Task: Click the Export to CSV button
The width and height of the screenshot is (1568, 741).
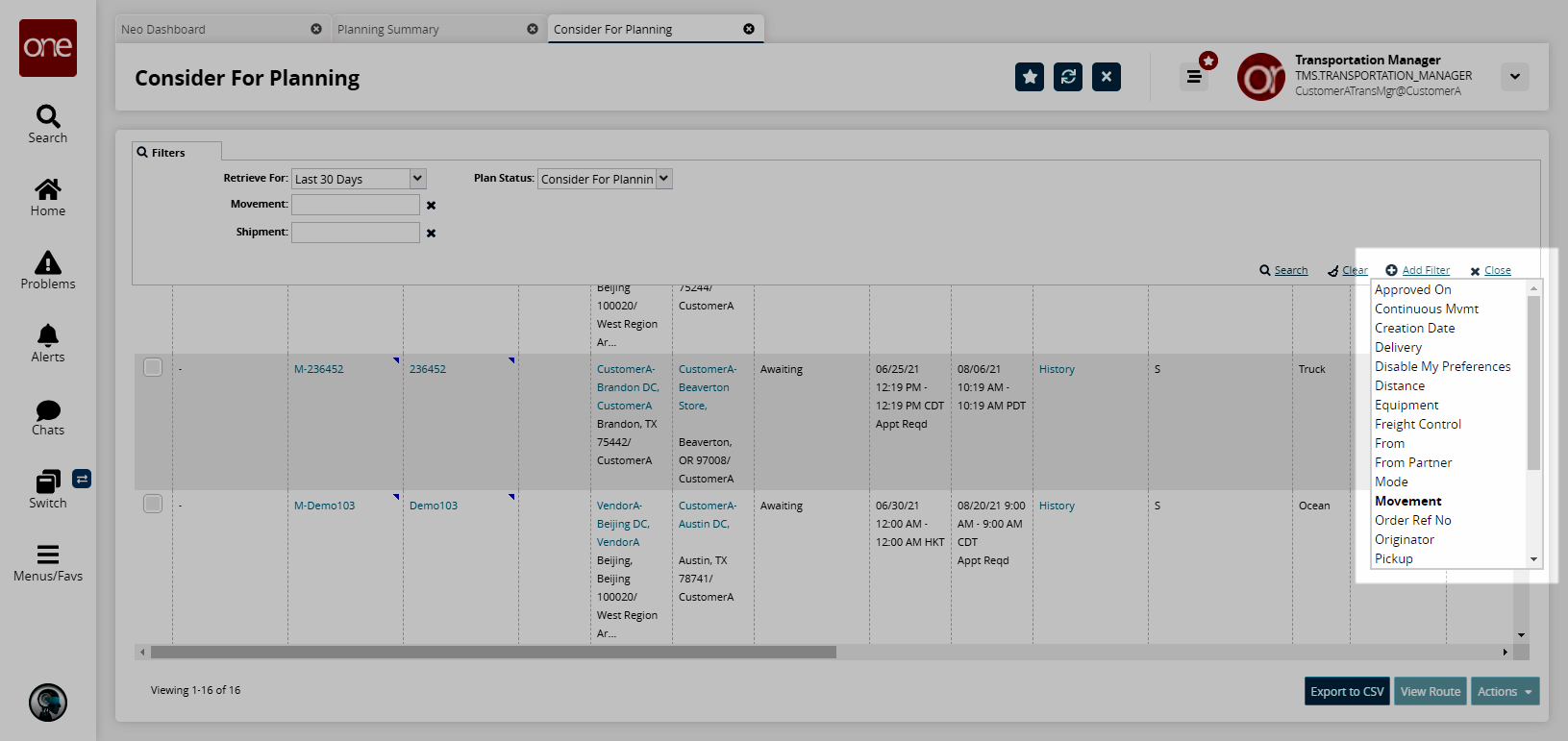Action: 1347,691
